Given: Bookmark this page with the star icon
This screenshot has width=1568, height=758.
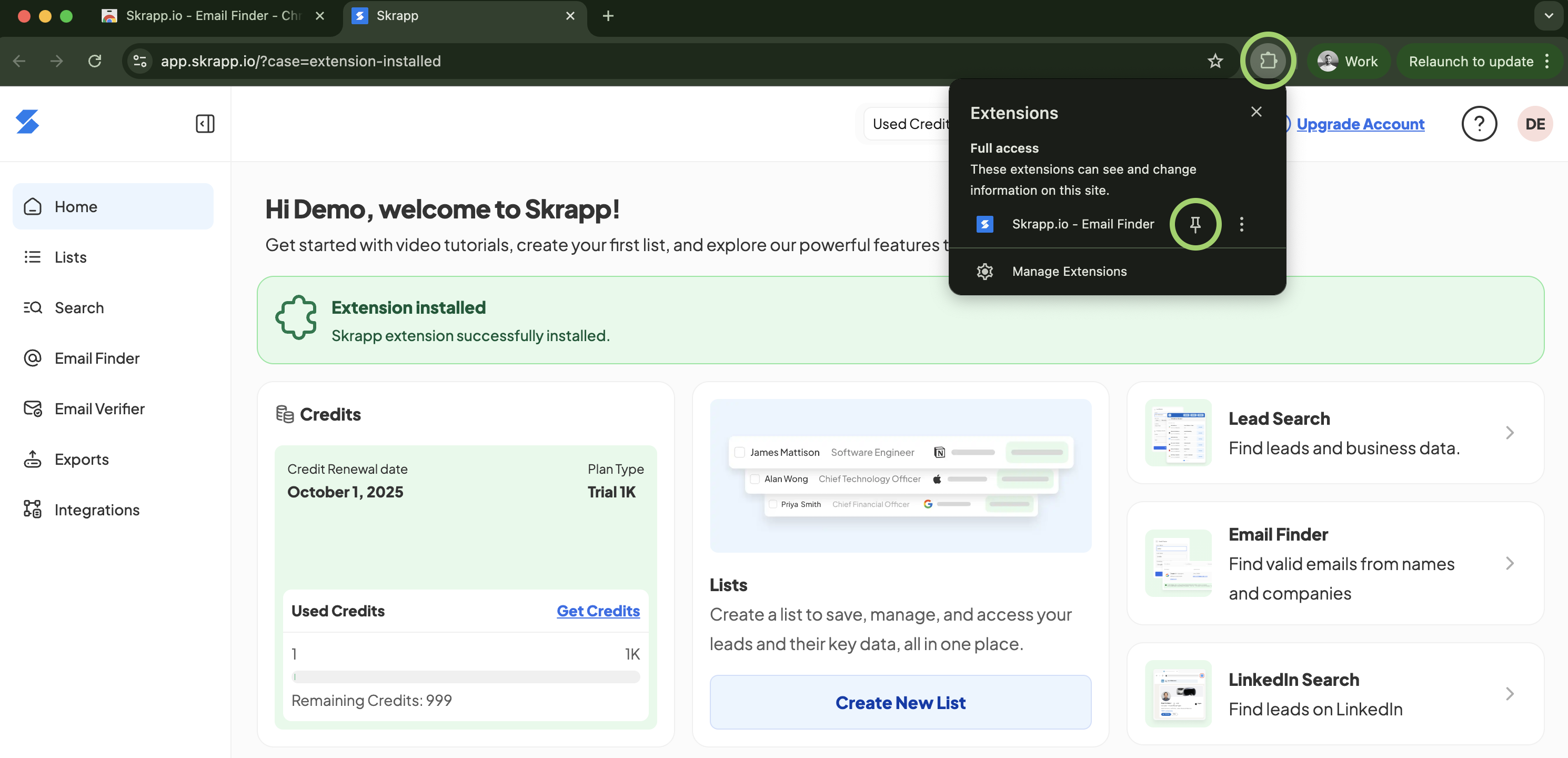Looking at the screenshot, I should (x=1215, y=61).
